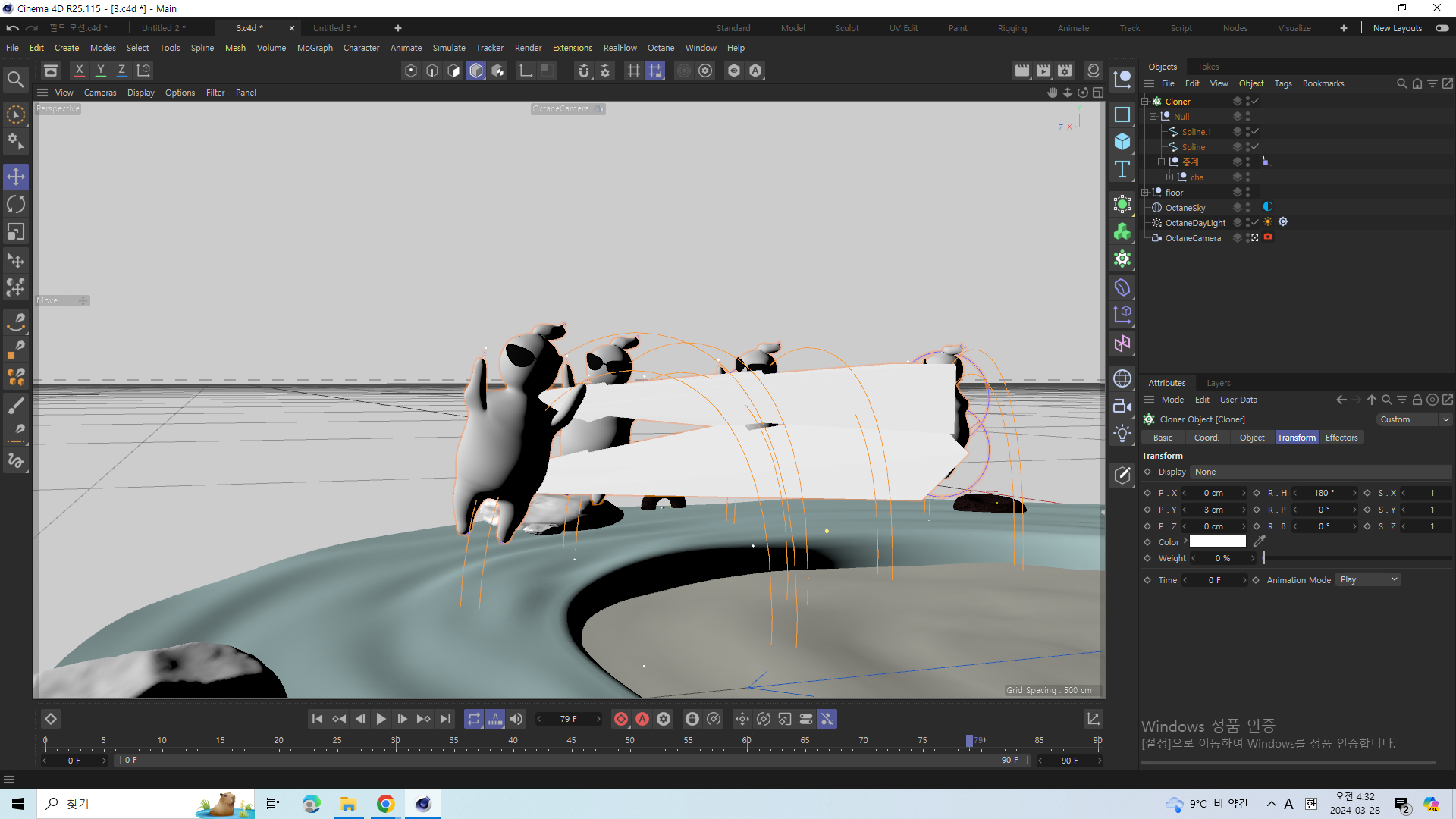Click the P . Y value field
The width and height of the screenshot is (1456, 819).
click(1213, 510)
